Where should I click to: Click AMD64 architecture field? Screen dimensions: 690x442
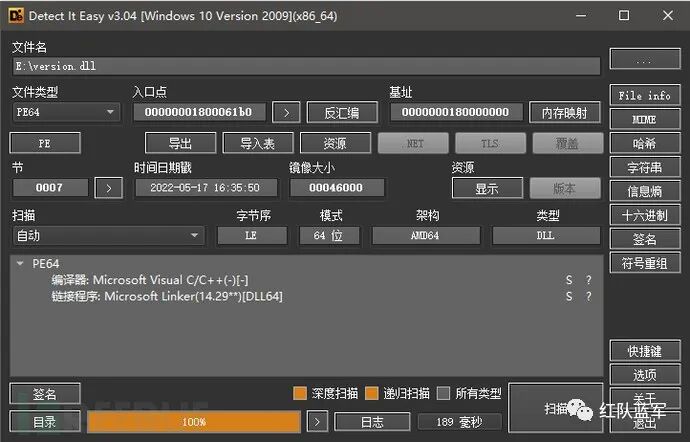[x=426, y=236]
